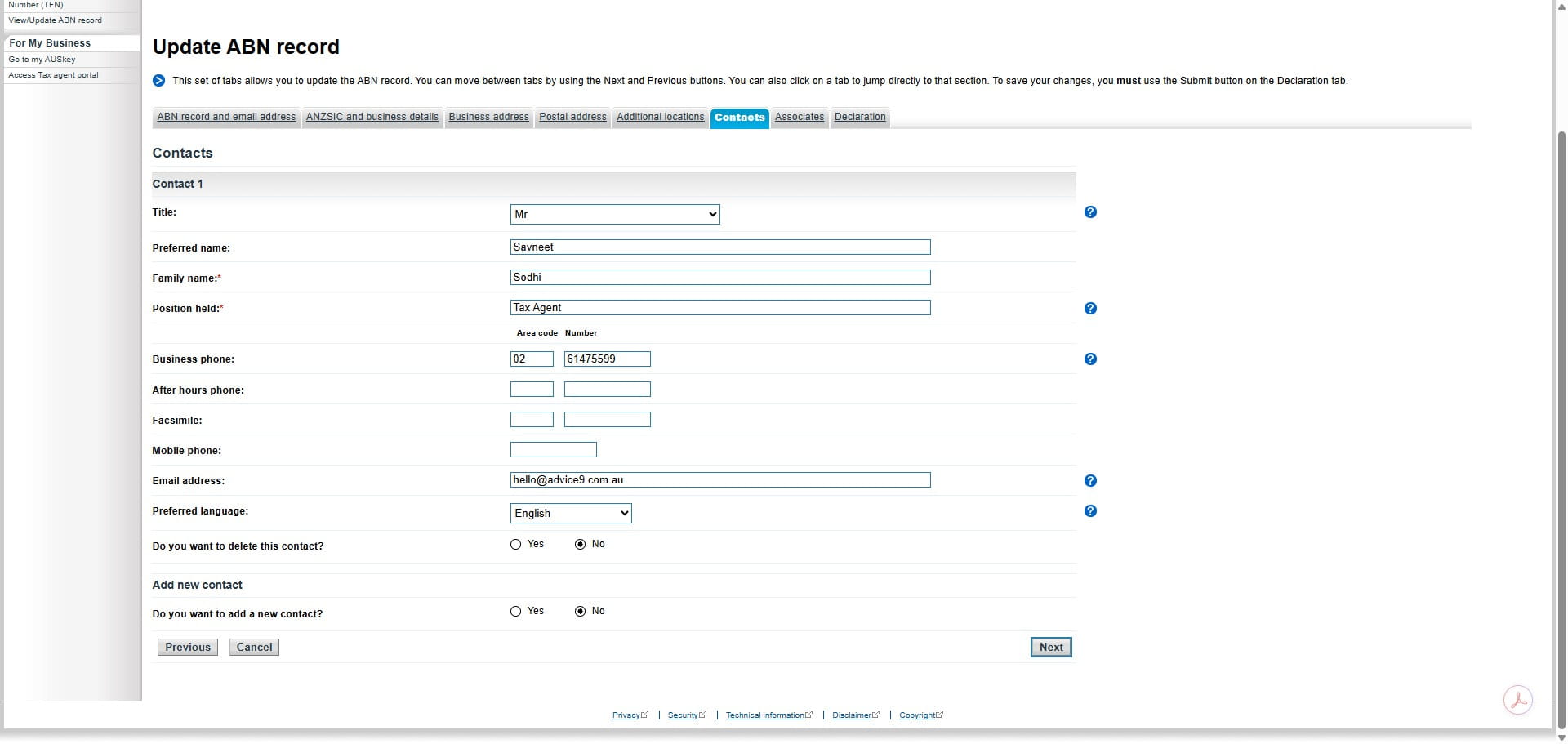Open the Privacy footer link
The width and height of the screenshot is (1568, 744).
(x=630, y=715)
